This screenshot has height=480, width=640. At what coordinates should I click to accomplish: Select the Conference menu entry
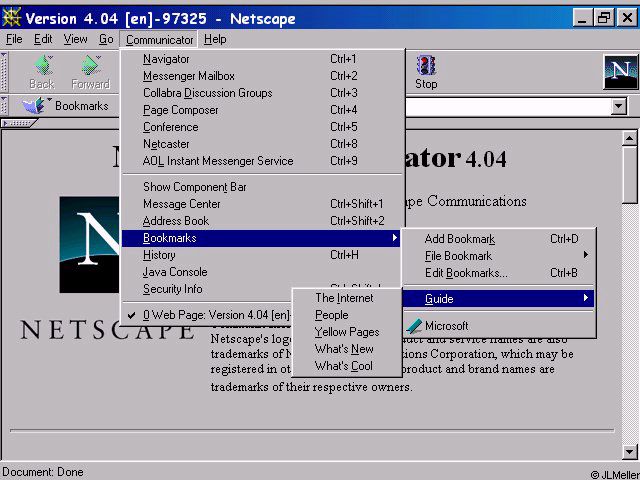tap(261, 127)
